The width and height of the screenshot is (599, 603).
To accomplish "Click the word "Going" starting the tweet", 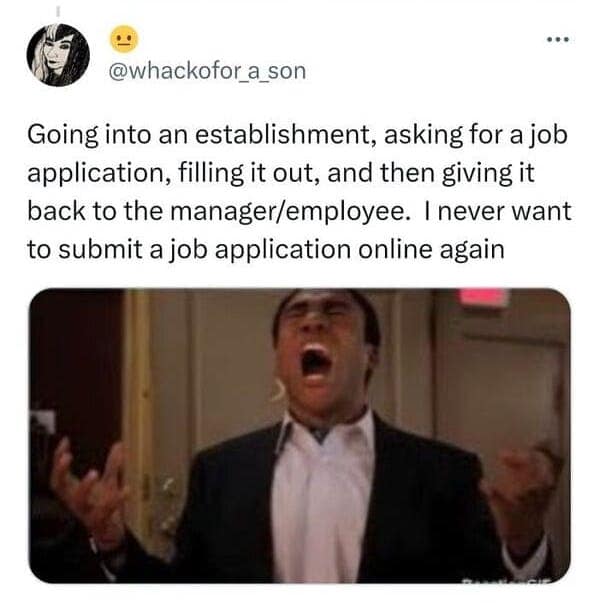I will click(63, 136).
